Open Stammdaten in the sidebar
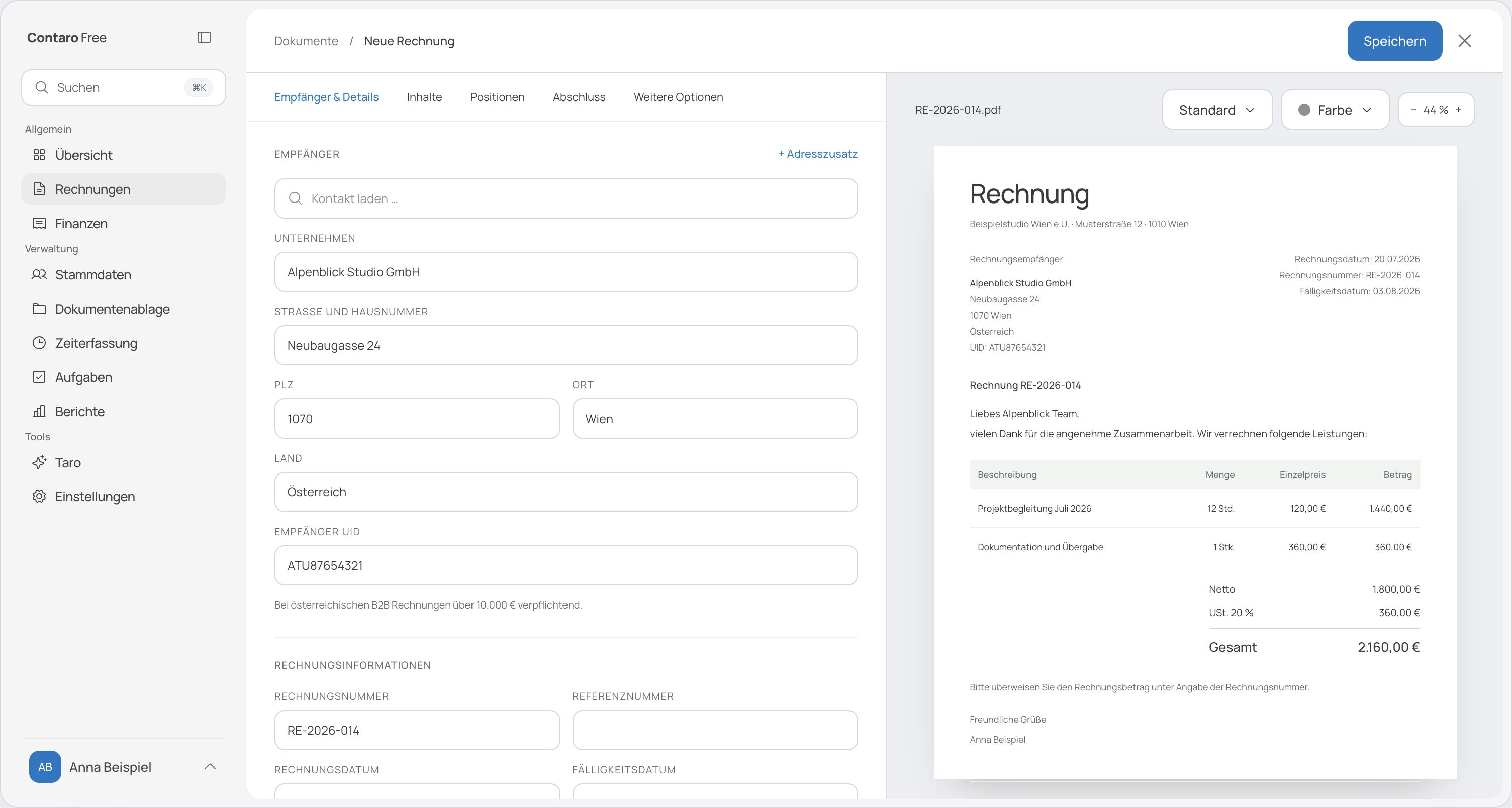1512x808 pixels. (123, 275)
